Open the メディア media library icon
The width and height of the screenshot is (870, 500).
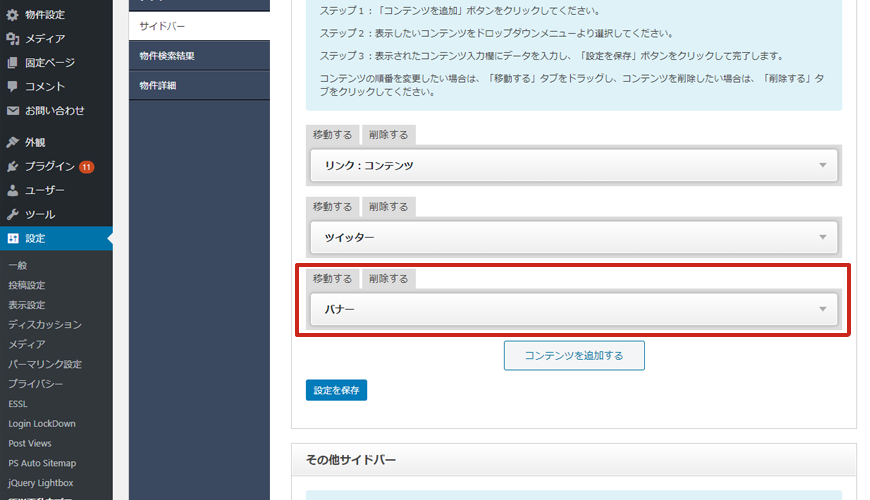click(12, 38)
